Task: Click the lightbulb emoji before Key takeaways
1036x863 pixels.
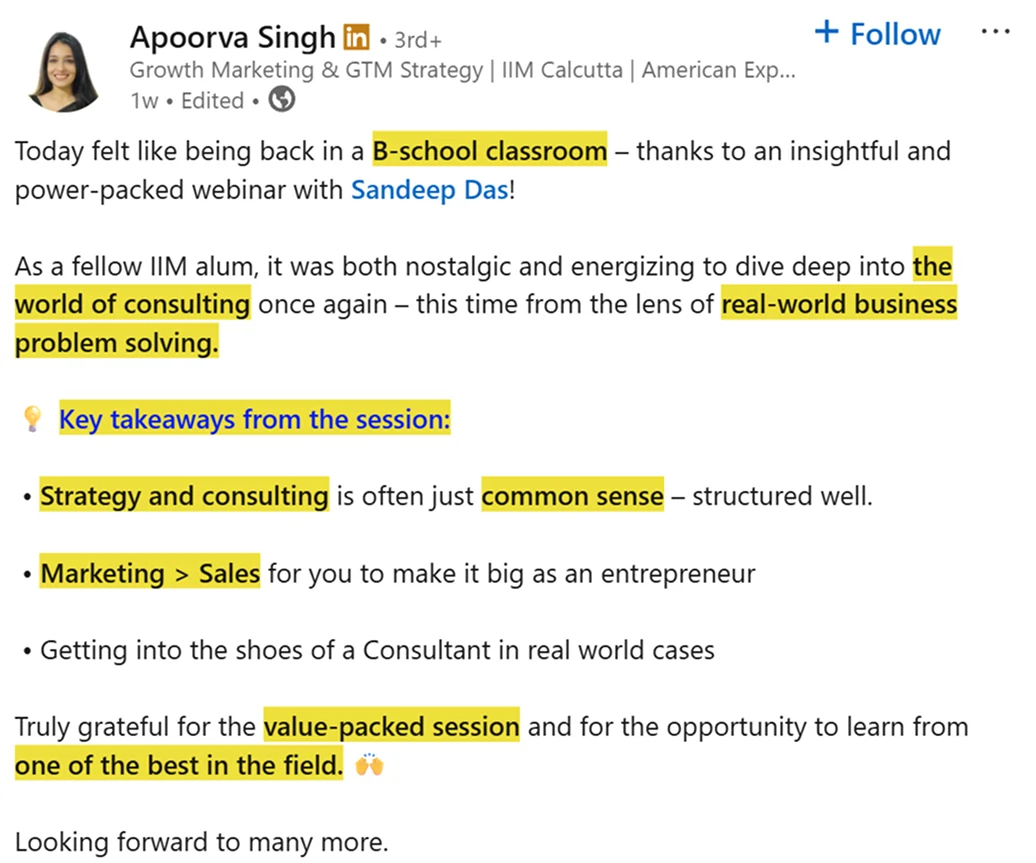Action: tap(32, 419)
